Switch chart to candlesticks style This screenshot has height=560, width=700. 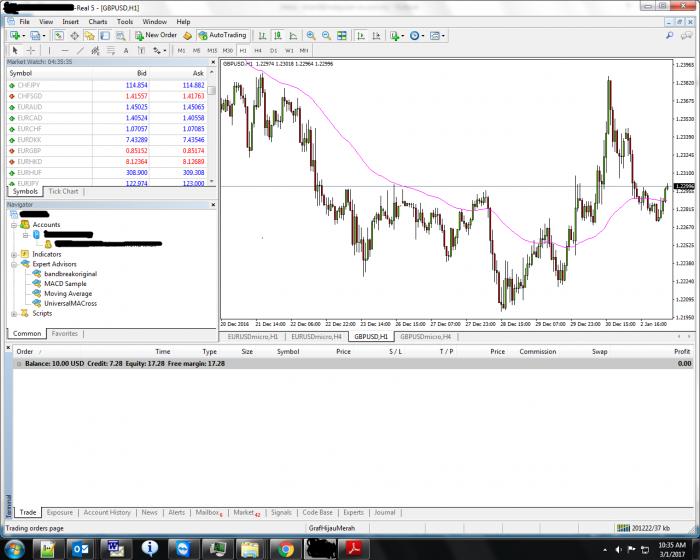tap(278, 36)
